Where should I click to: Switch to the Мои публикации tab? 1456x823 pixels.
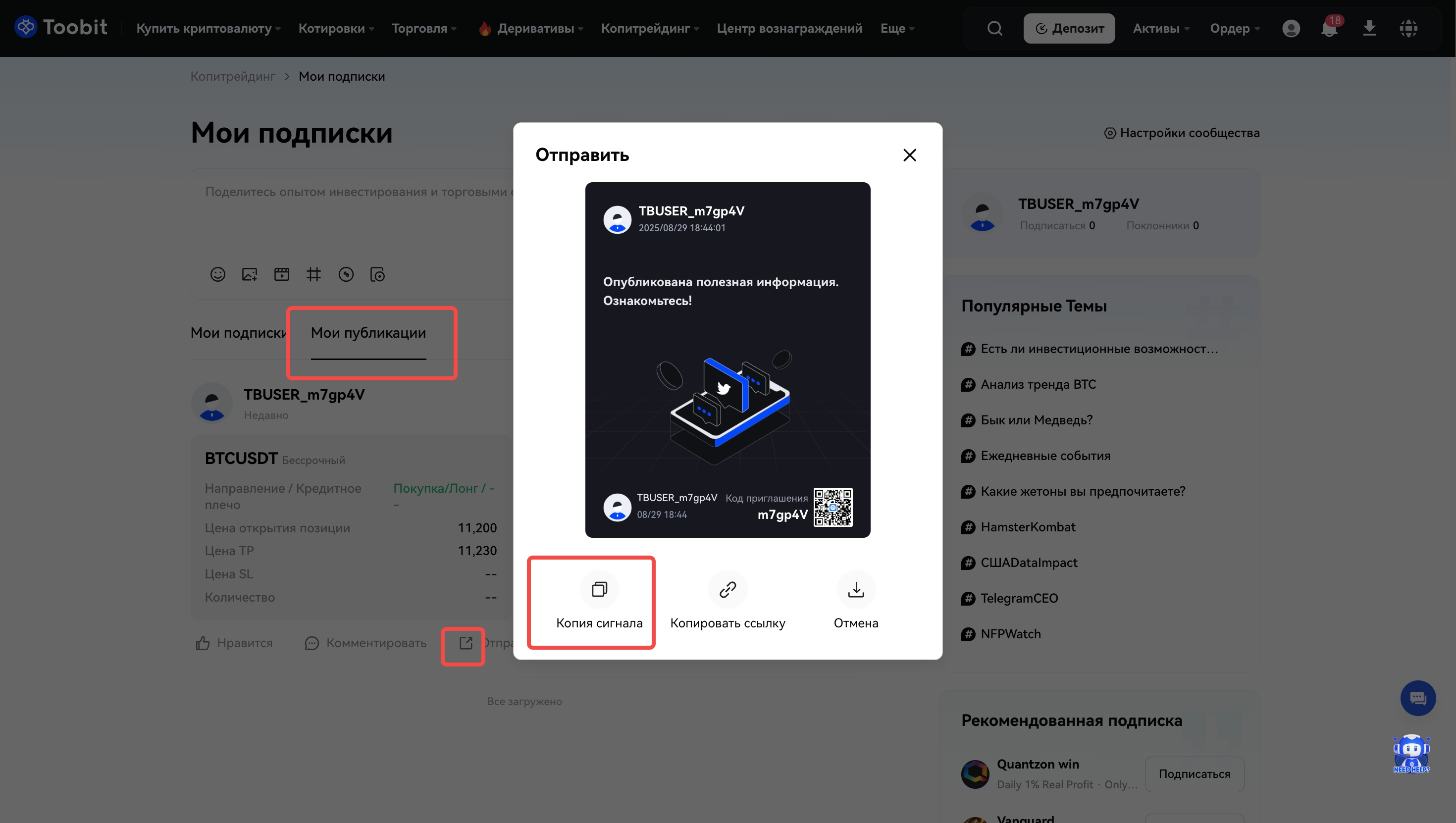click(368, 333)
